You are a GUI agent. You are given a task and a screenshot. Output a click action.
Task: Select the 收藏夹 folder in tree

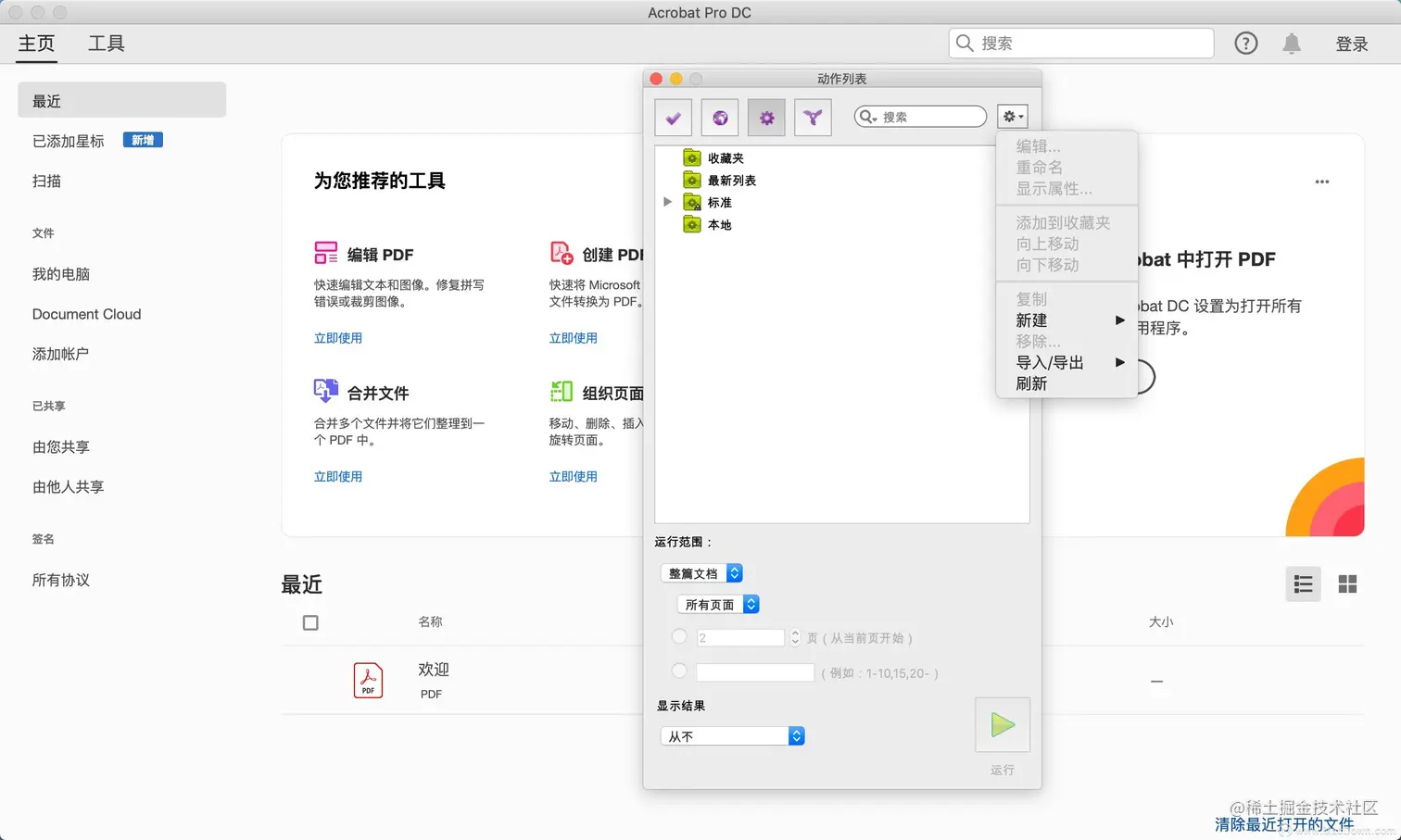(726, 158)
